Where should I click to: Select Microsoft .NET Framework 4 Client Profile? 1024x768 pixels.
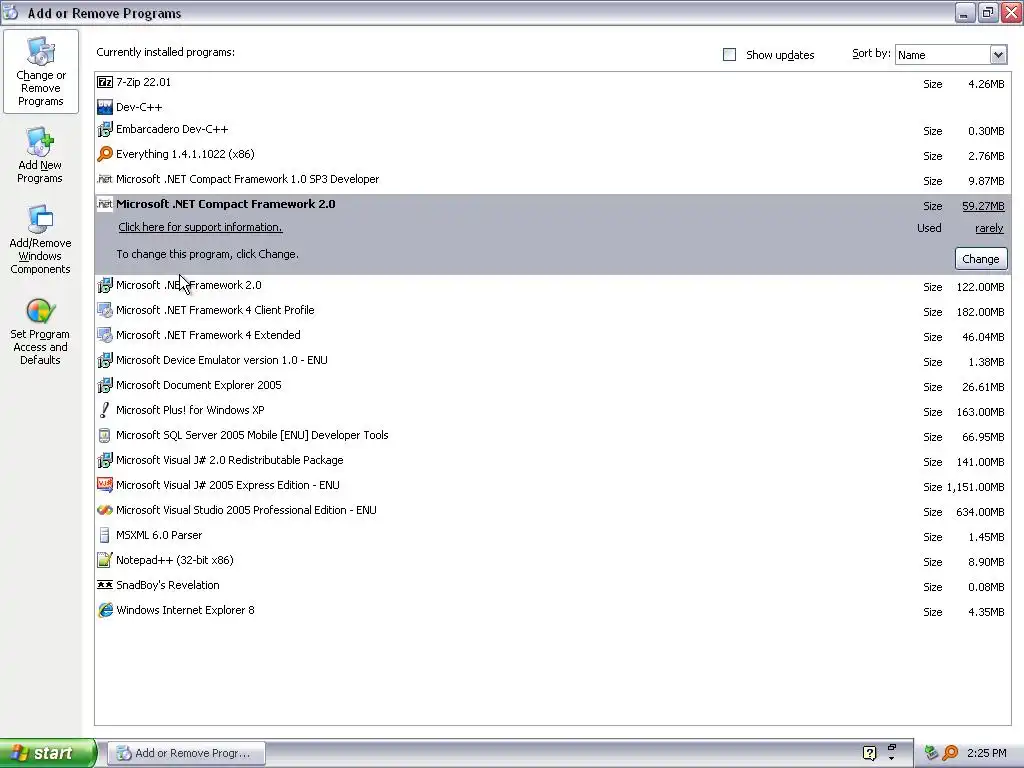pyautogui.click(x=215, y=310)
